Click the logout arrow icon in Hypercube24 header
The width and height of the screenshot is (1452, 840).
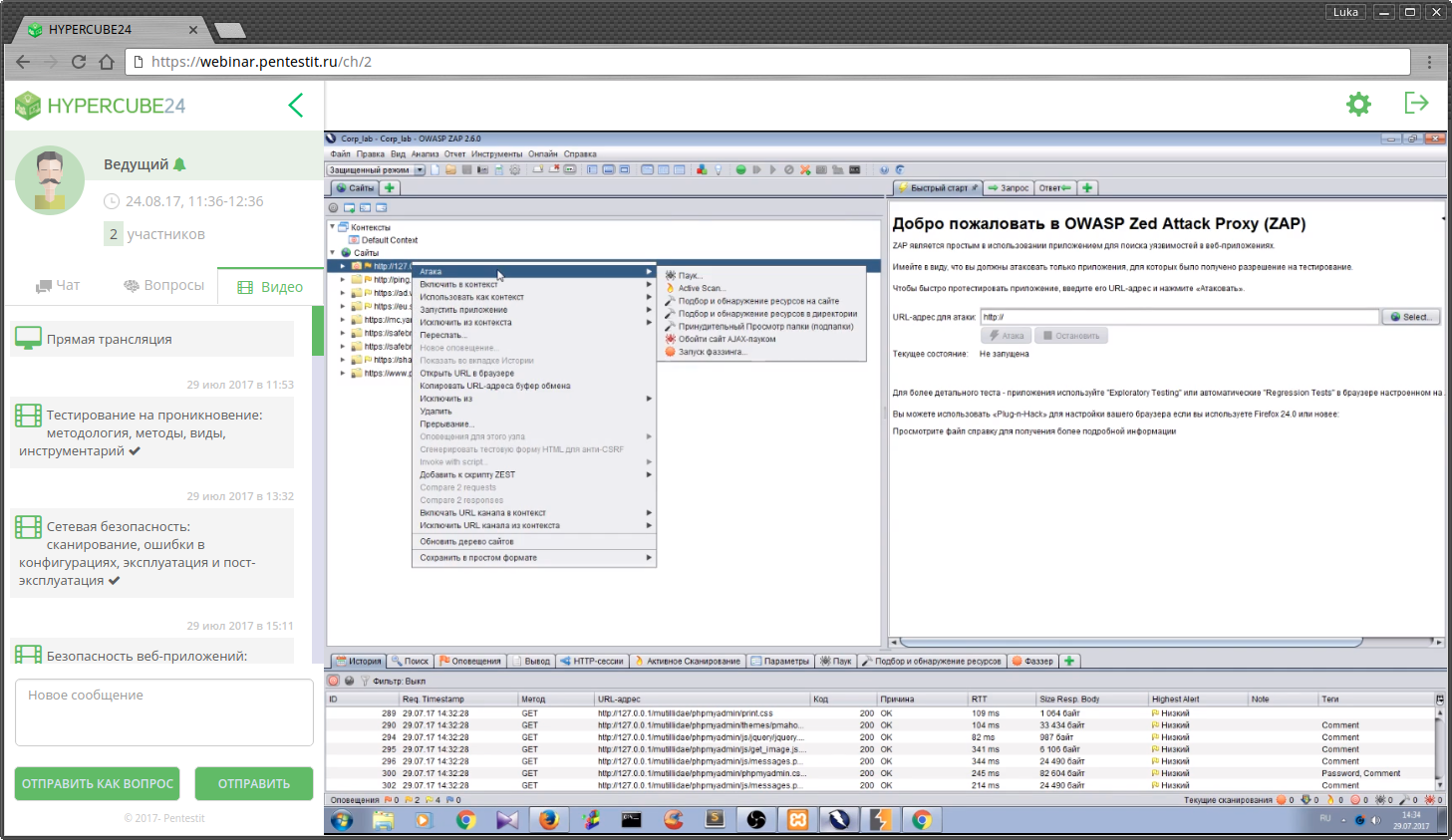(x=1416, y=103)
